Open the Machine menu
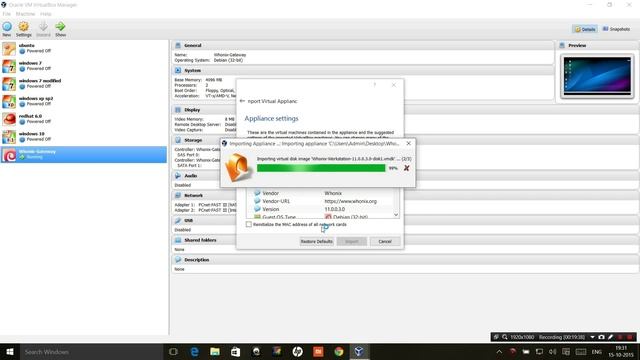This screenshot has width=640, height=360. point(25,14)
